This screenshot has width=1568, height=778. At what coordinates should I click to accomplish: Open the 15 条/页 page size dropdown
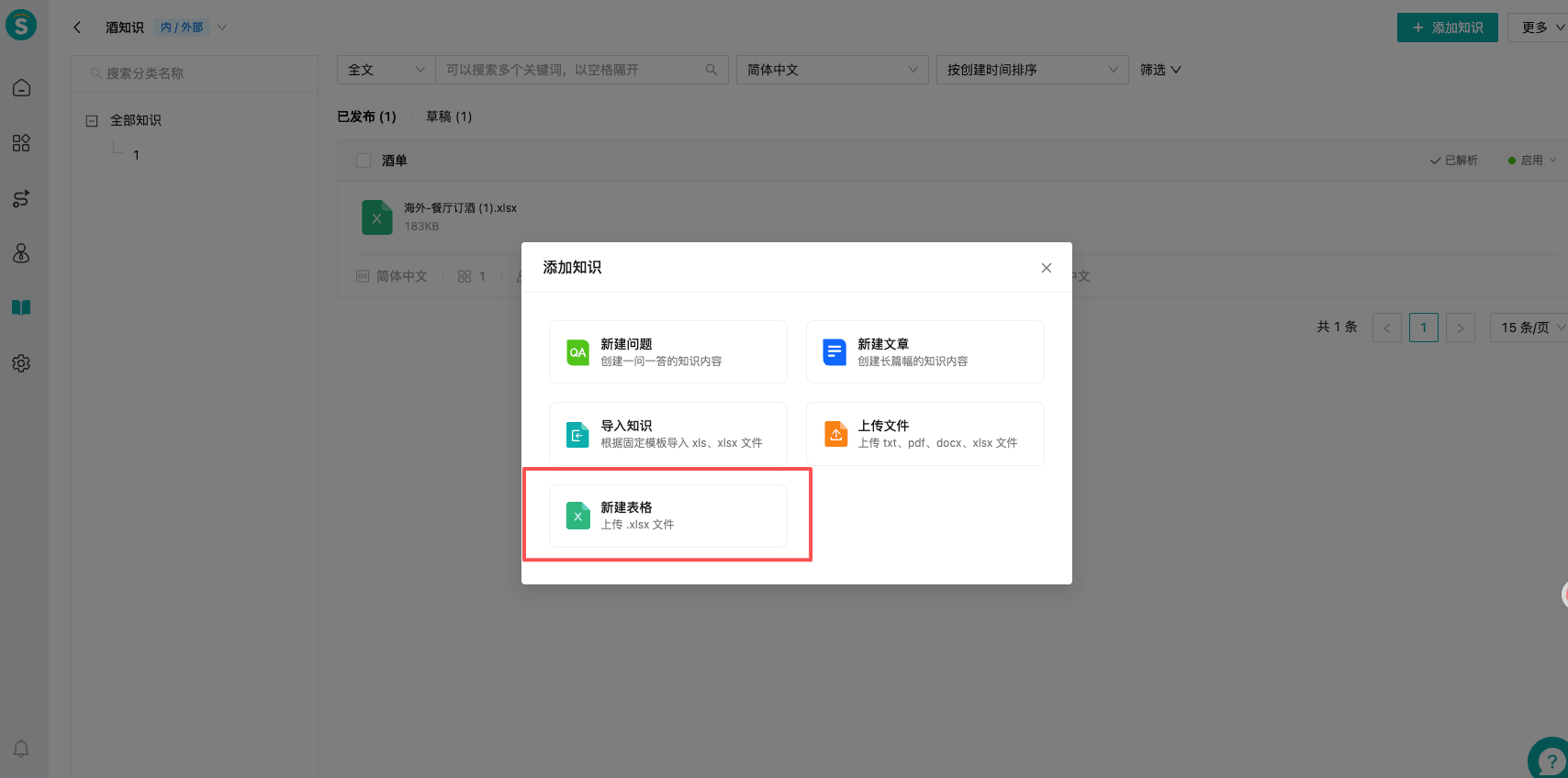[1529, 328]
